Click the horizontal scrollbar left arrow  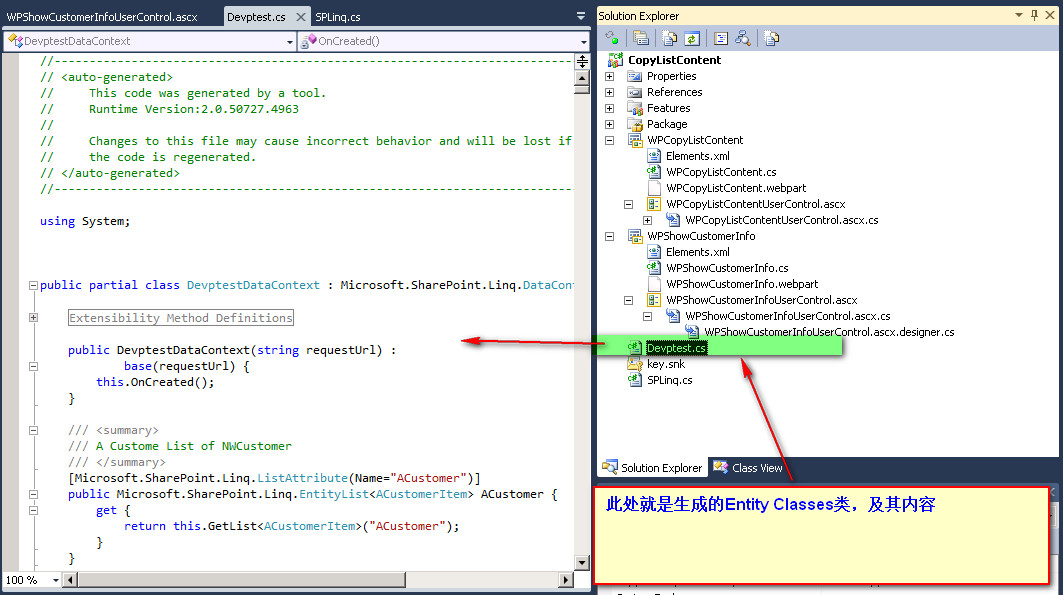click(70, 579)
